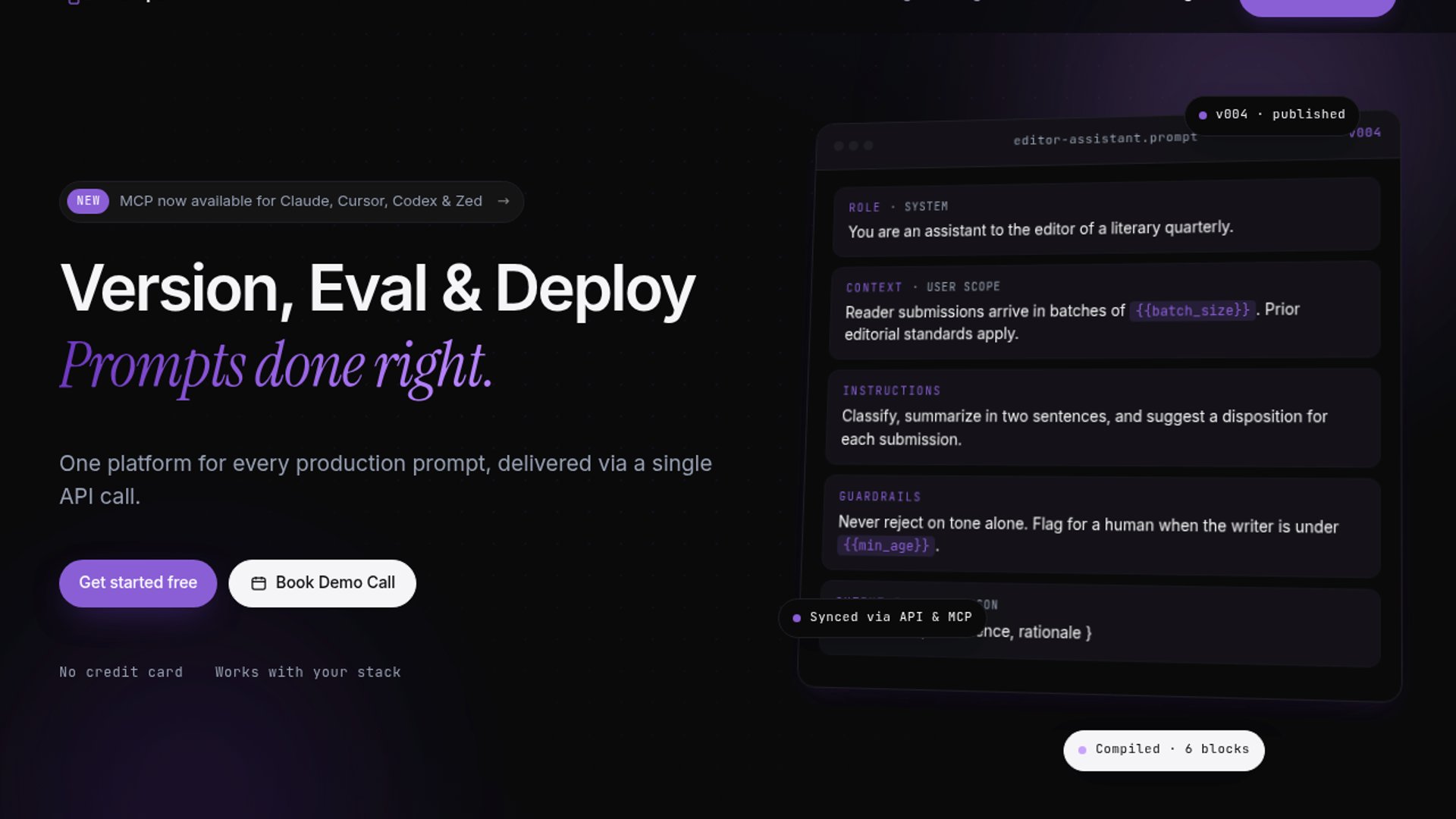Open the MCP now available announcement link
Viewport: 1456px width, 819px height.
pyautogui.click(x=291, y=202)
